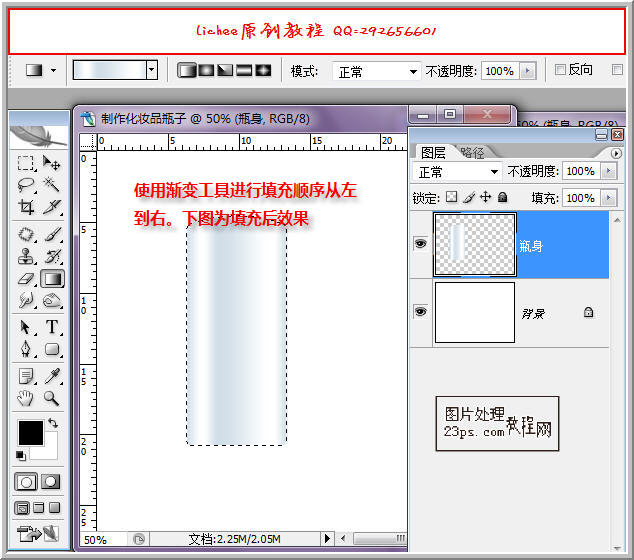
Task: Open the layer blend mode 正常 dropdown
Action: tap(494, 172)
